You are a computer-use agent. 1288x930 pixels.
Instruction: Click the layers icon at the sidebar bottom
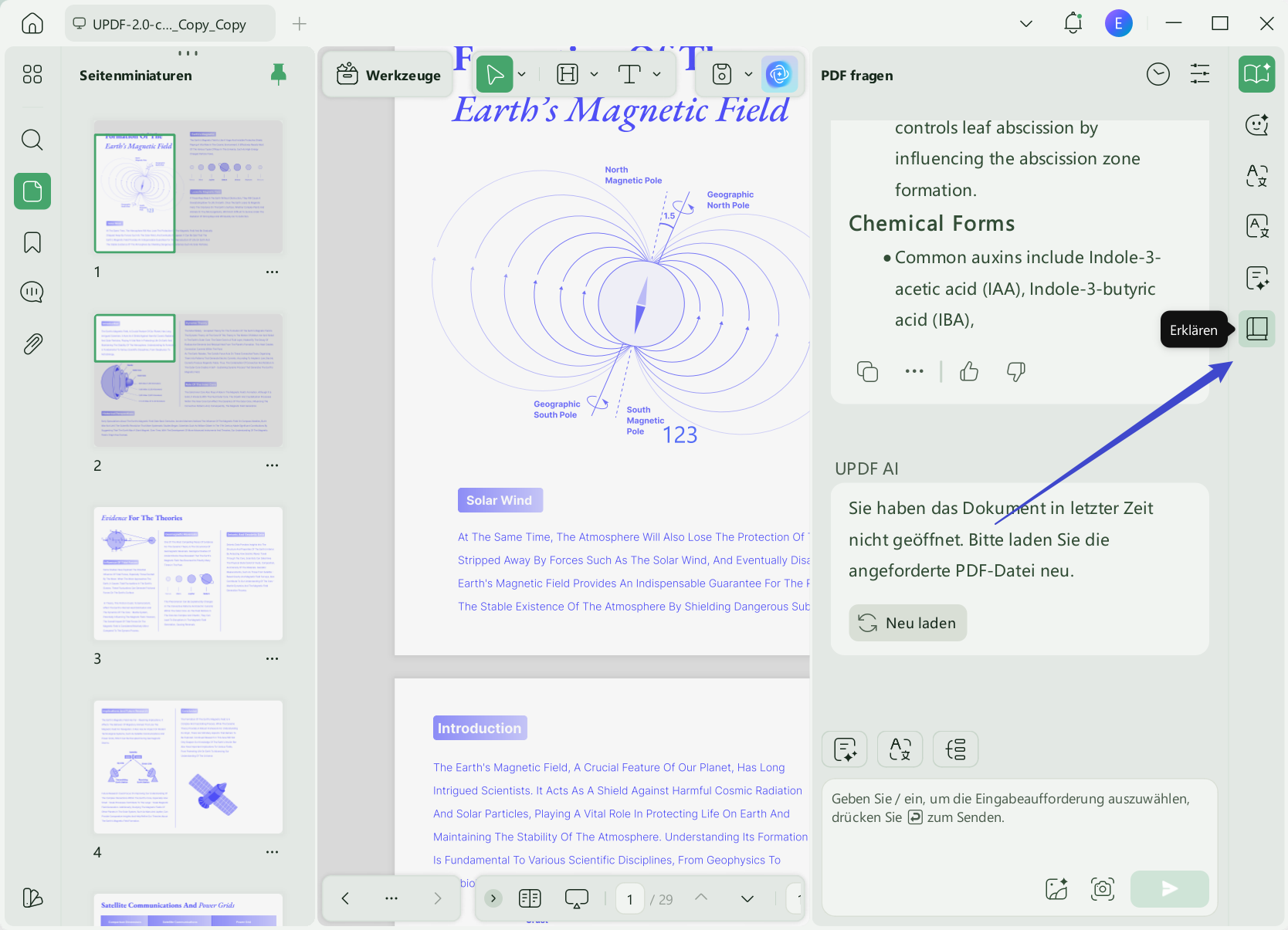32,898
